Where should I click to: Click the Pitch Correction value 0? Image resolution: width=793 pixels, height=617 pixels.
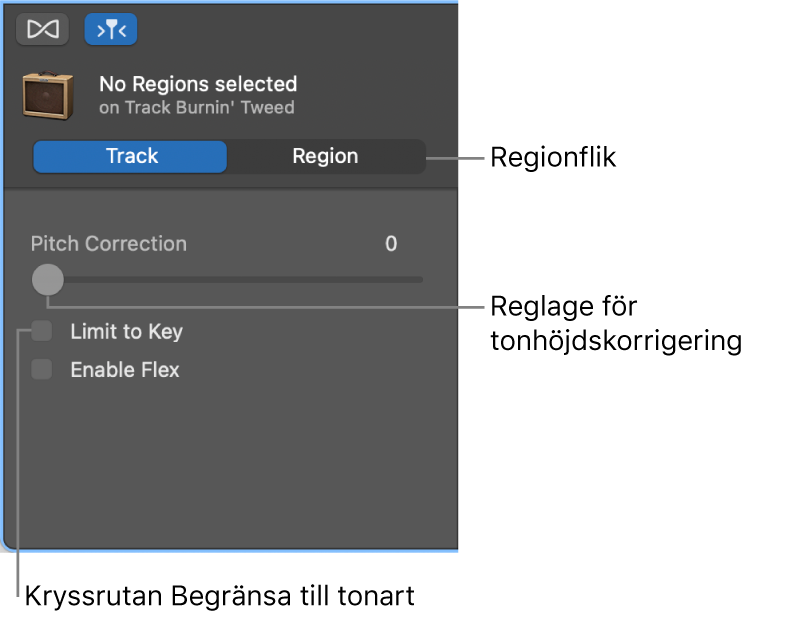point(391,244)
